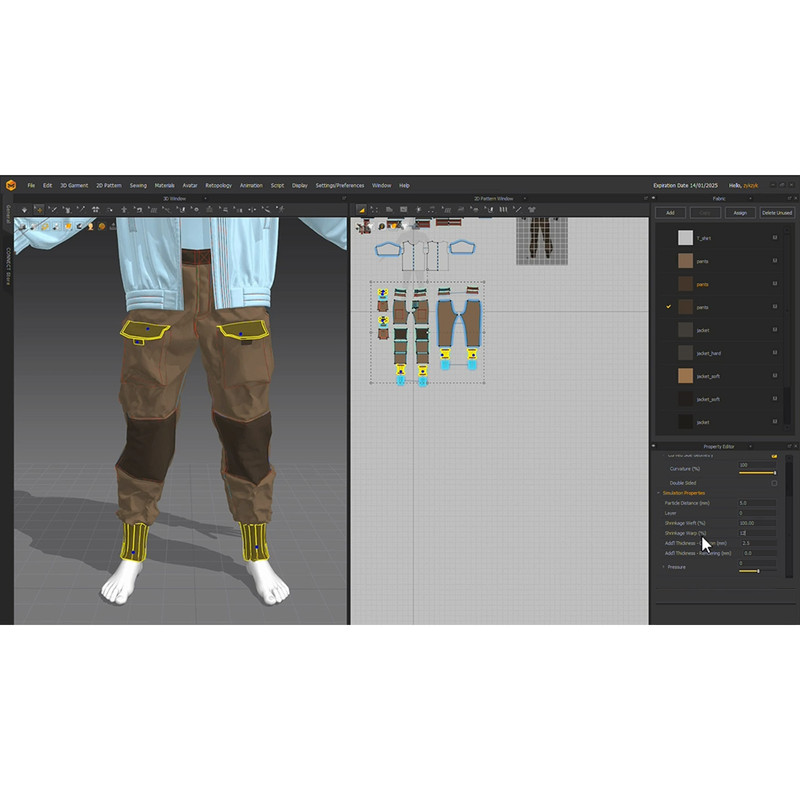Pop out the Fabric panel window icon
The image size is (800, 800).
pyautogui.click(x=787, y=199)
